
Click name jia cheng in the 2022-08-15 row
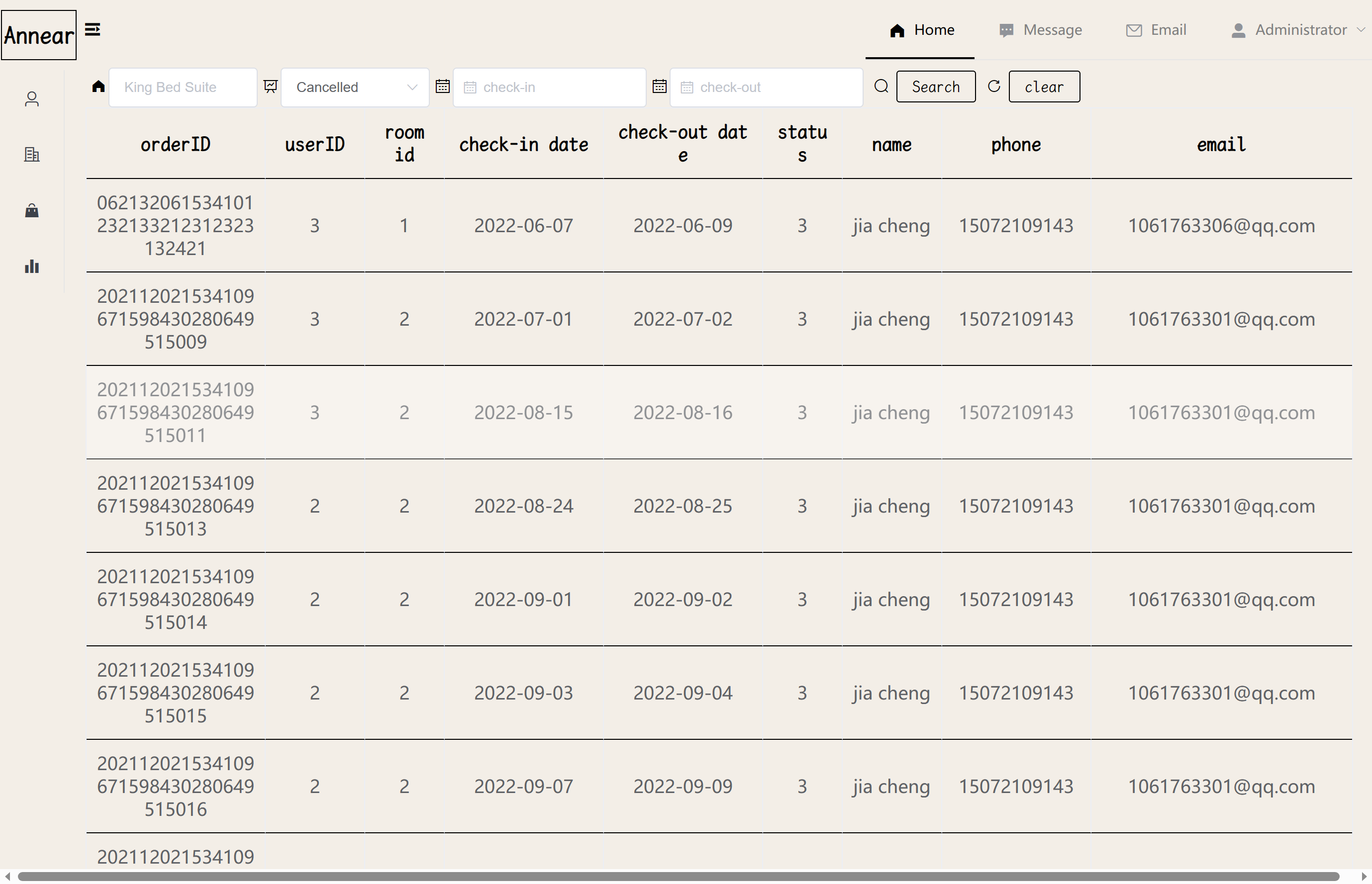coord(891,413)
